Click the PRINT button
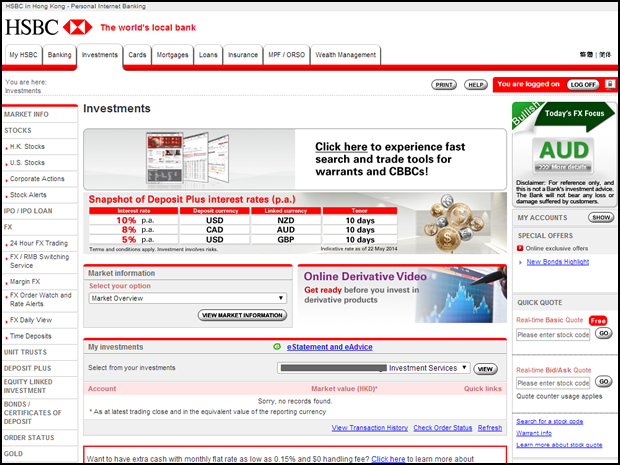Screen dimensions: 620x465 [444, 85]
